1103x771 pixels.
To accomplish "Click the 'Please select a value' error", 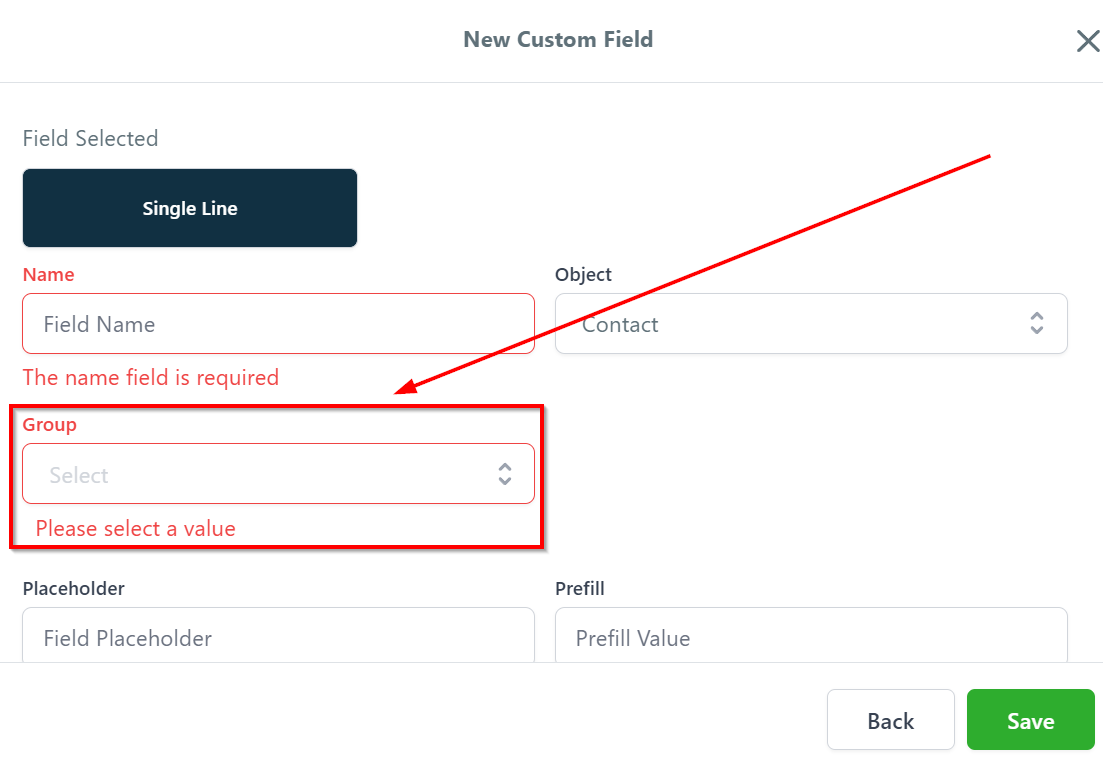I will pos(136,528).
